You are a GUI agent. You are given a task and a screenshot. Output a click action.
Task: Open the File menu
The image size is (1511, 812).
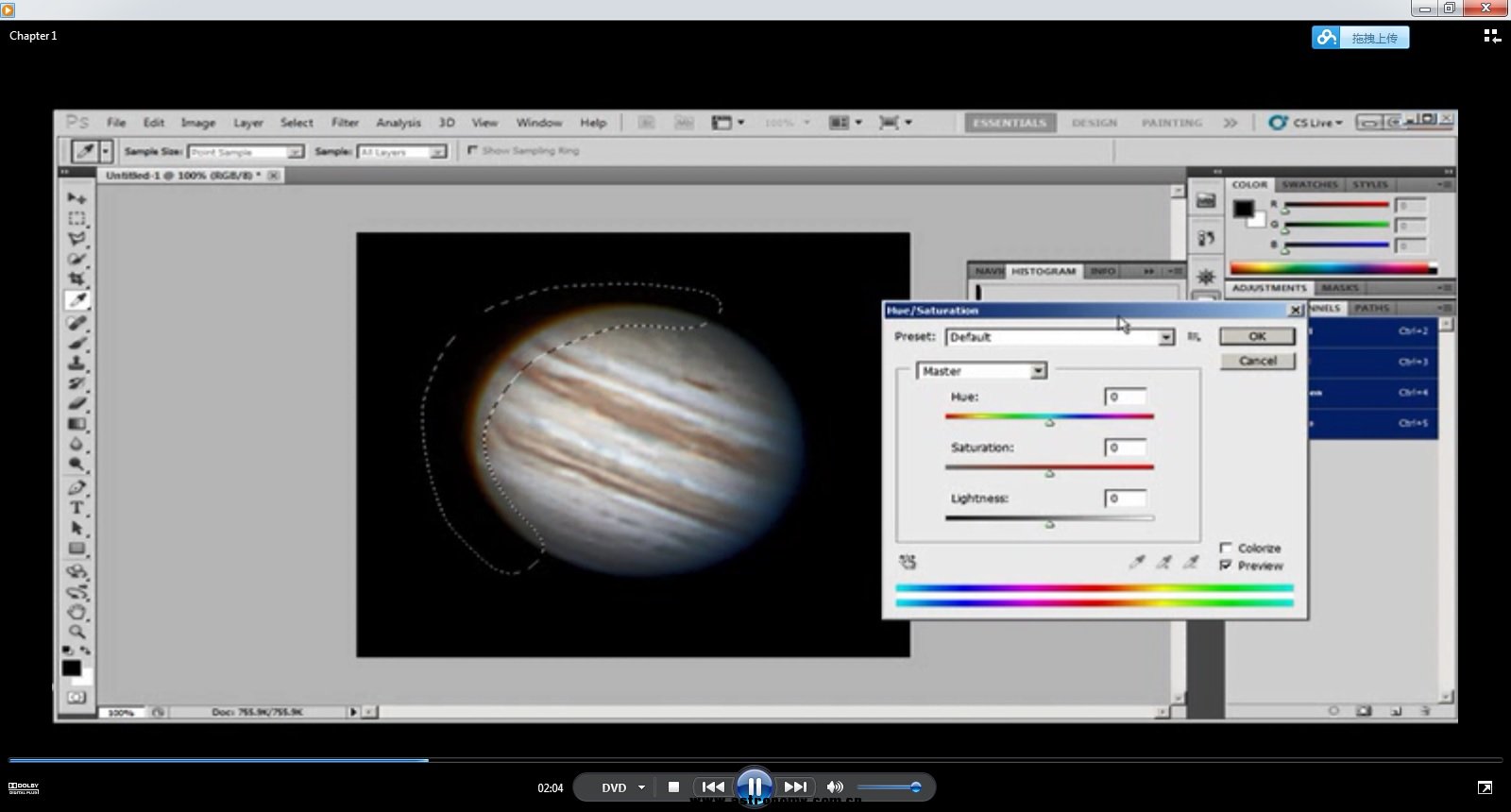click(116, 123)
